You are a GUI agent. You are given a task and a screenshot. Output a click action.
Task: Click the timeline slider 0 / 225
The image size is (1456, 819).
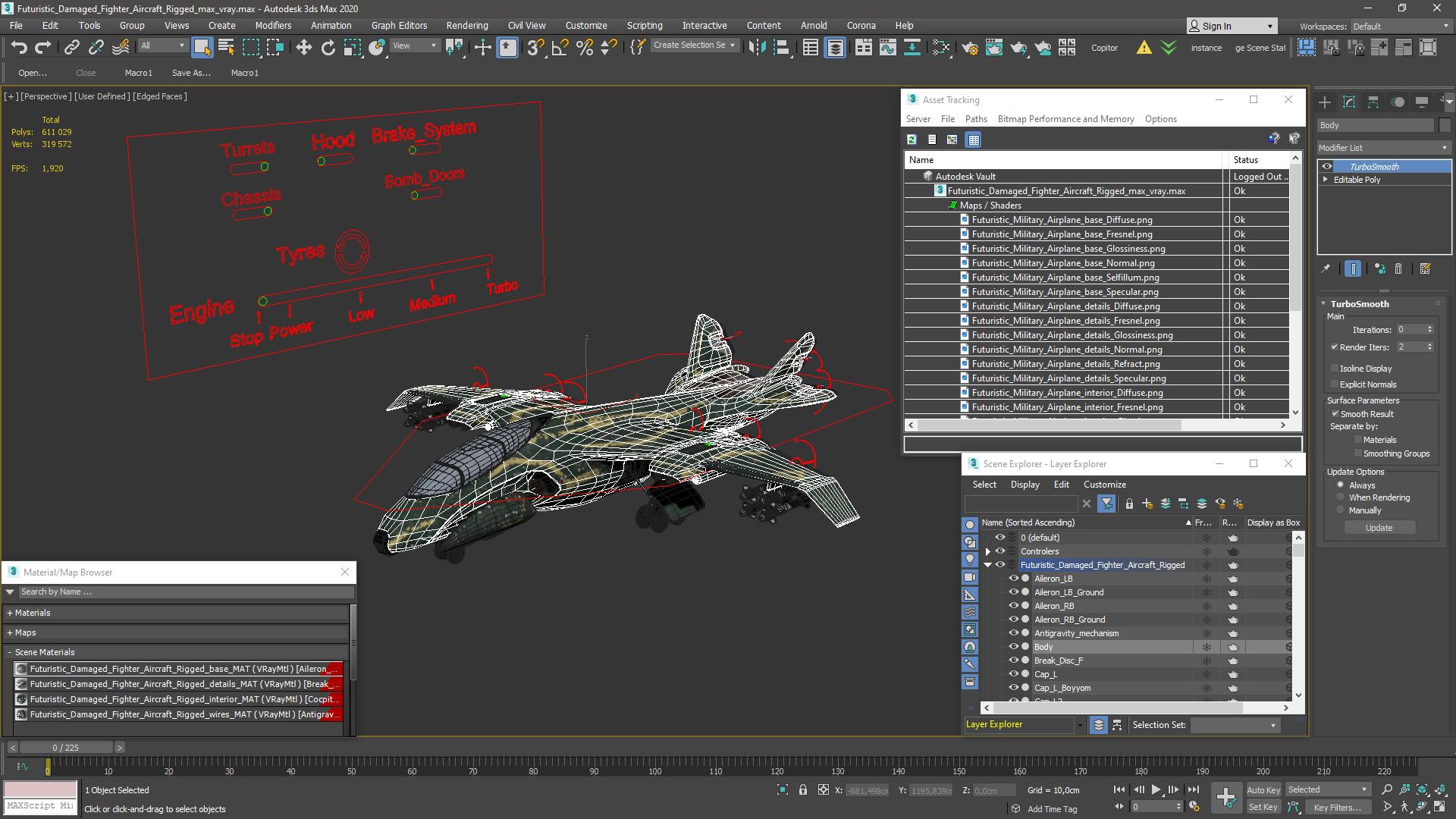[x=66, y=748]
